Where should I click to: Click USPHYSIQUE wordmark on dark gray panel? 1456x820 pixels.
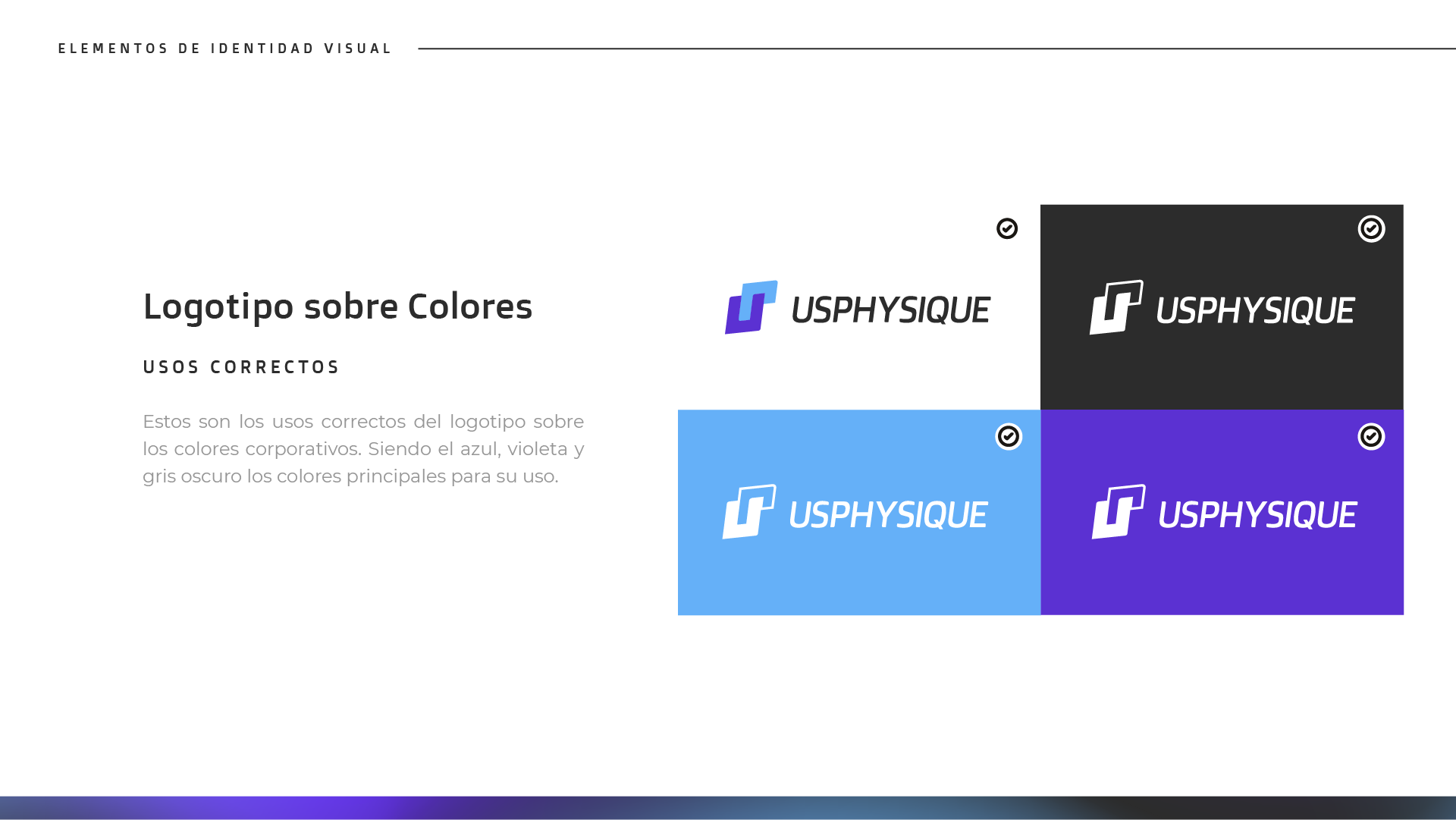tap(1255, 310)
